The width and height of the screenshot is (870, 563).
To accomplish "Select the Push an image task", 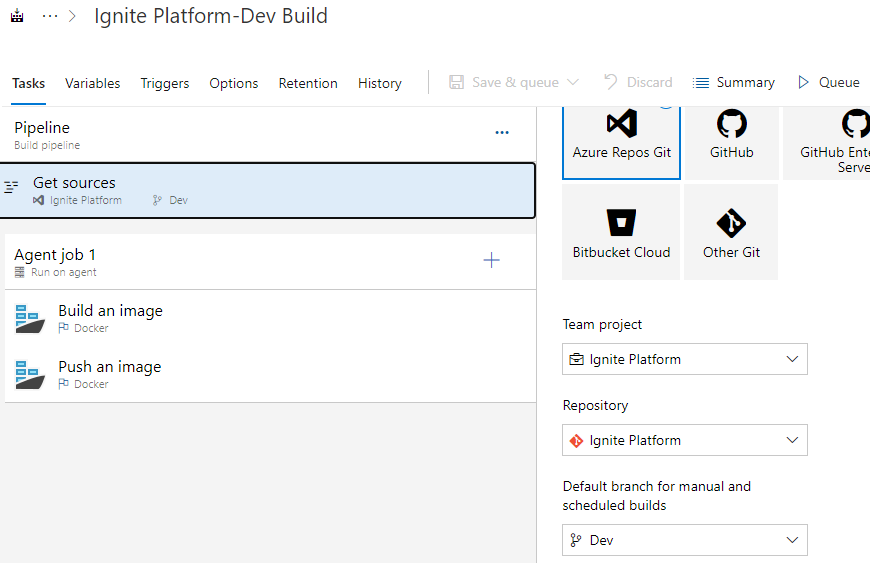I will coord(270,374).
